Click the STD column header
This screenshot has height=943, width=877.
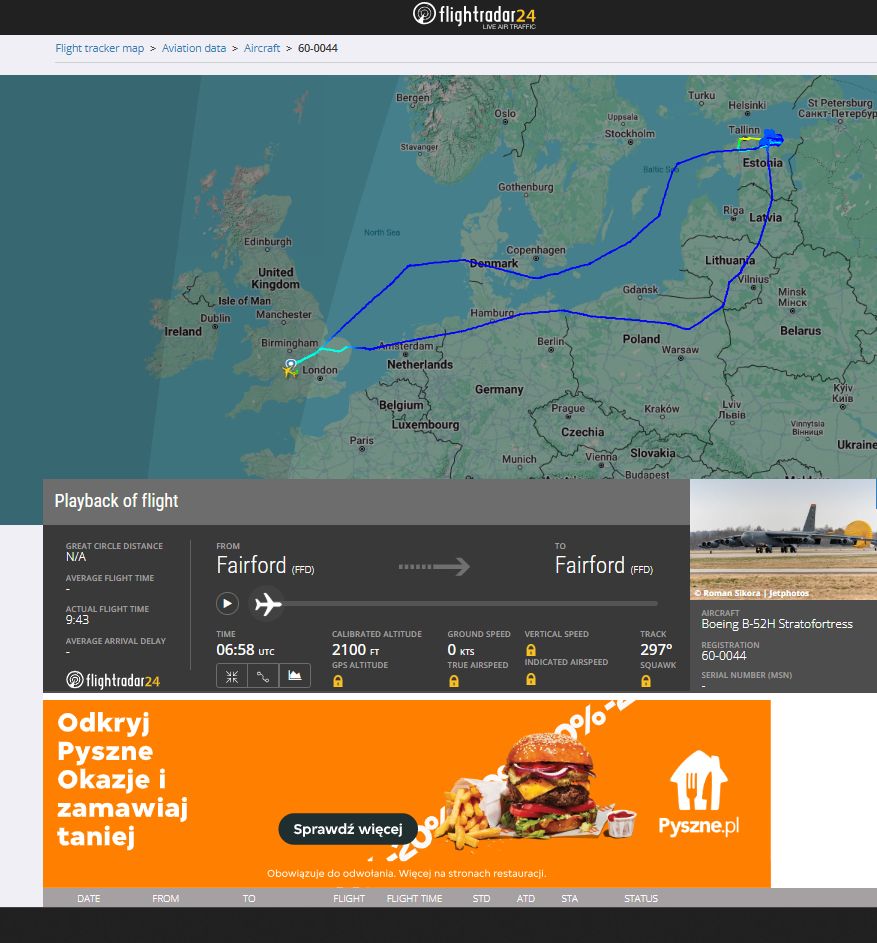click(481, 898)
